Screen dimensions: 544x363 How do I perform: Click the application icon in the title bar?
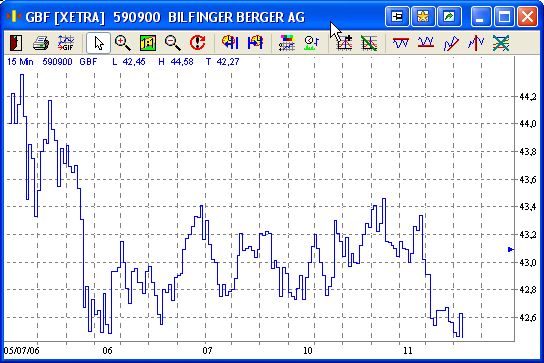[14, 16]
